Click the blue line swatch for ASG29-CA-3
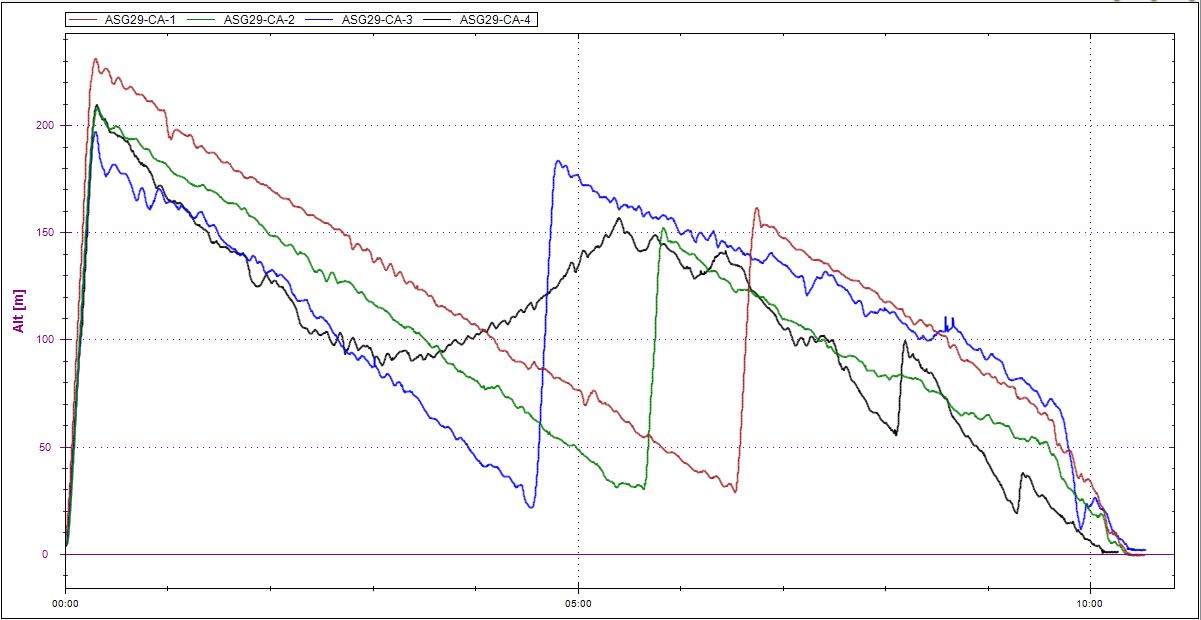1201x620 pixels. click(x=321, y=19)
